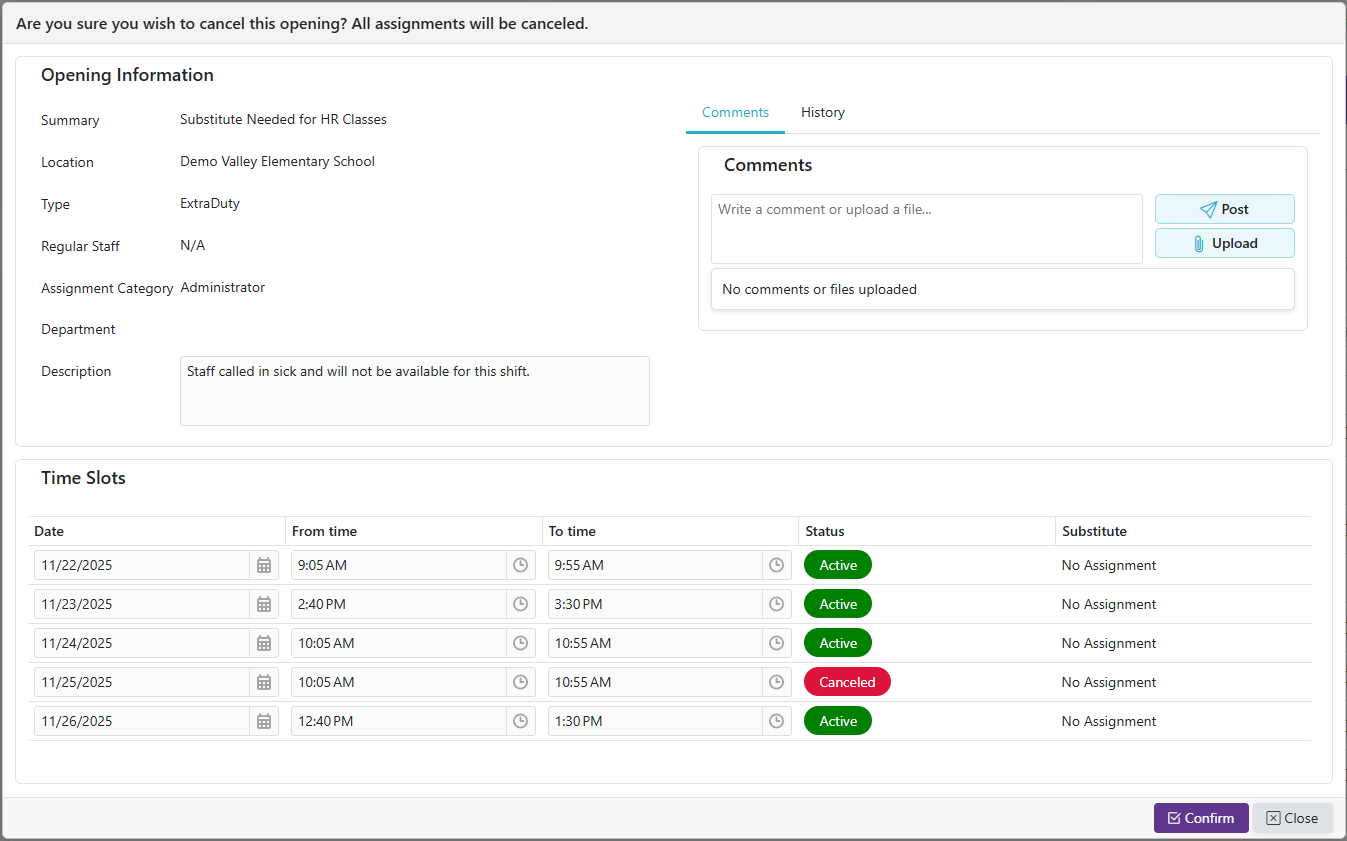
Task: Open calendar dropdown for 11/25/2025 date
Action: tap(264, 682)
